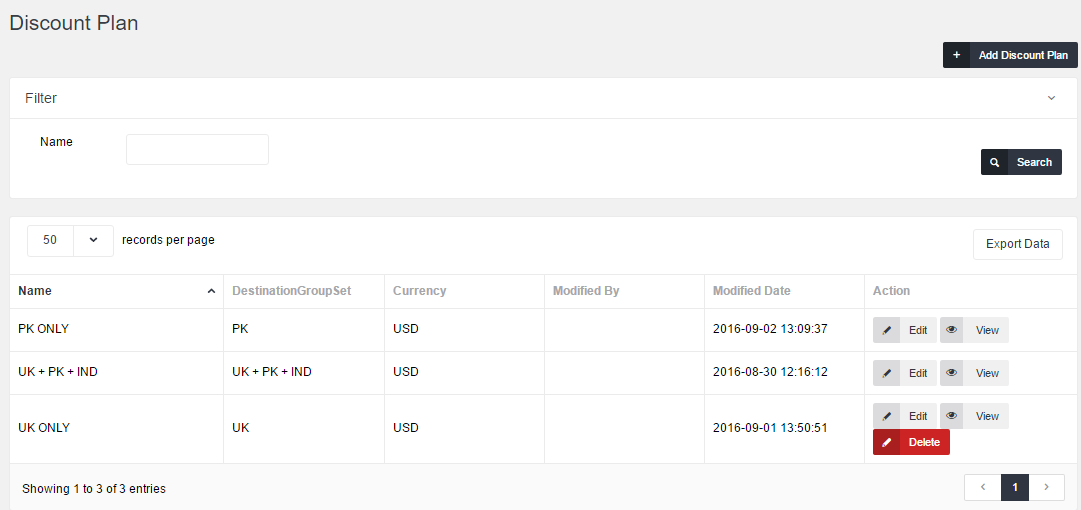Click the magnifier icon on Search button

[994, 162]
